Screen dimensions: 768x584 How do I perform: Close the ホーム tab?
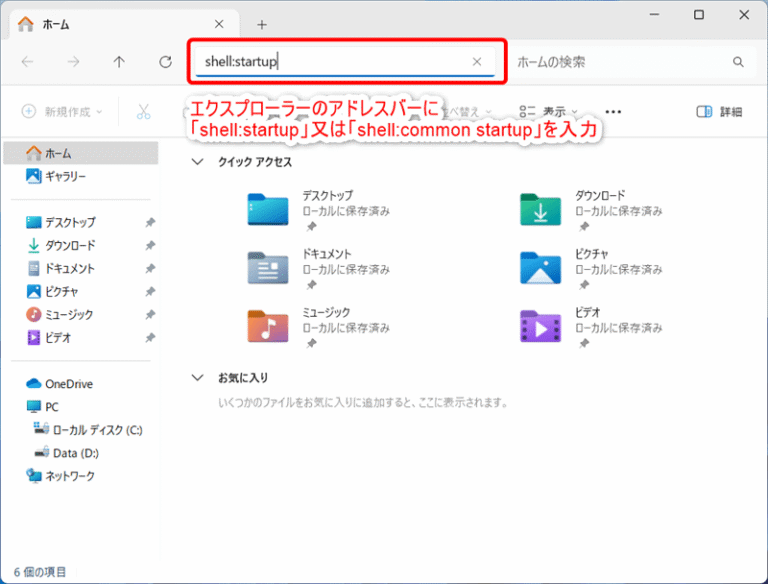(x=219, y=24)
